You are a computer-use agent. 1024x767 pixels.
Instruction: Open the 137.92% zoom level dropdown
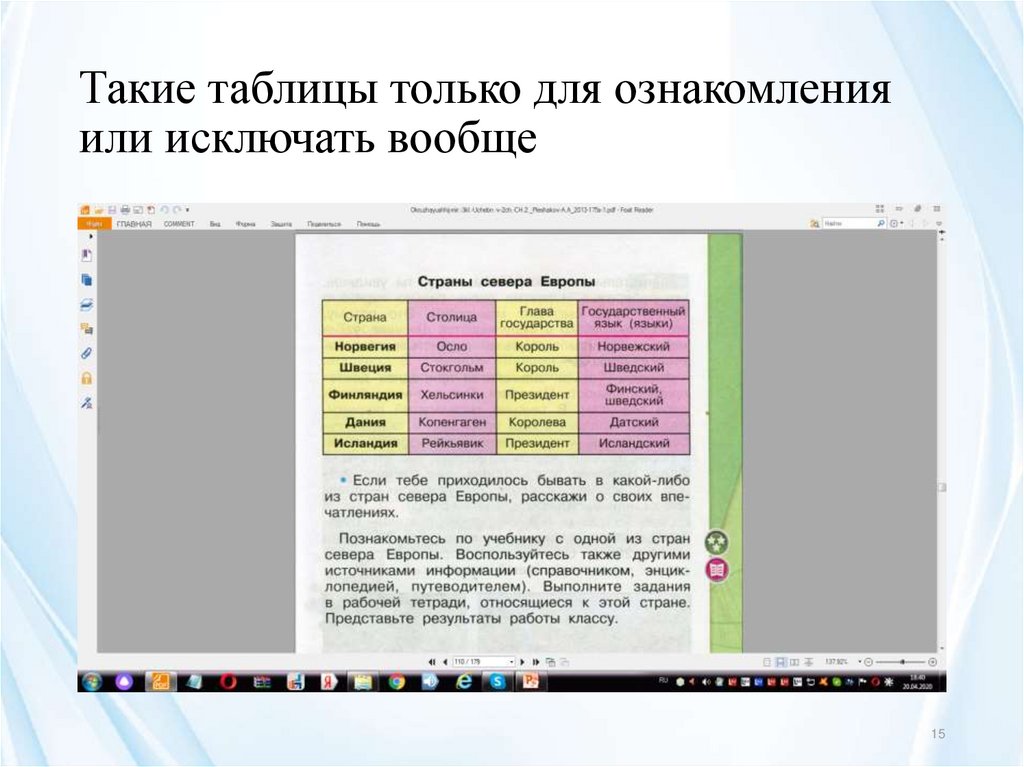point(860,662)
